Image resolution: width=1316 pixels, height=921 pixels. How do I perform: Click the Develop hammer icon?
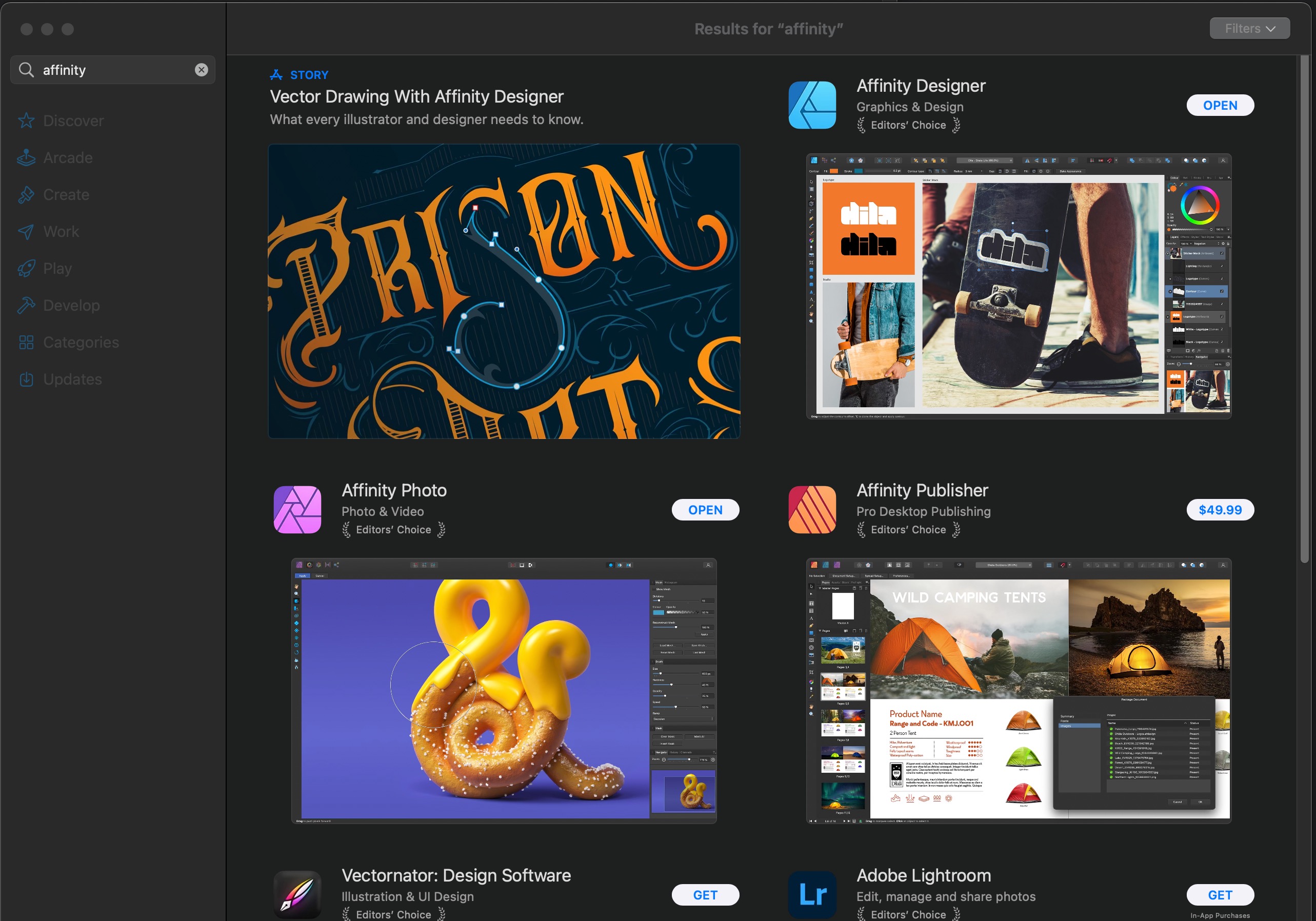tap(26, 306)
